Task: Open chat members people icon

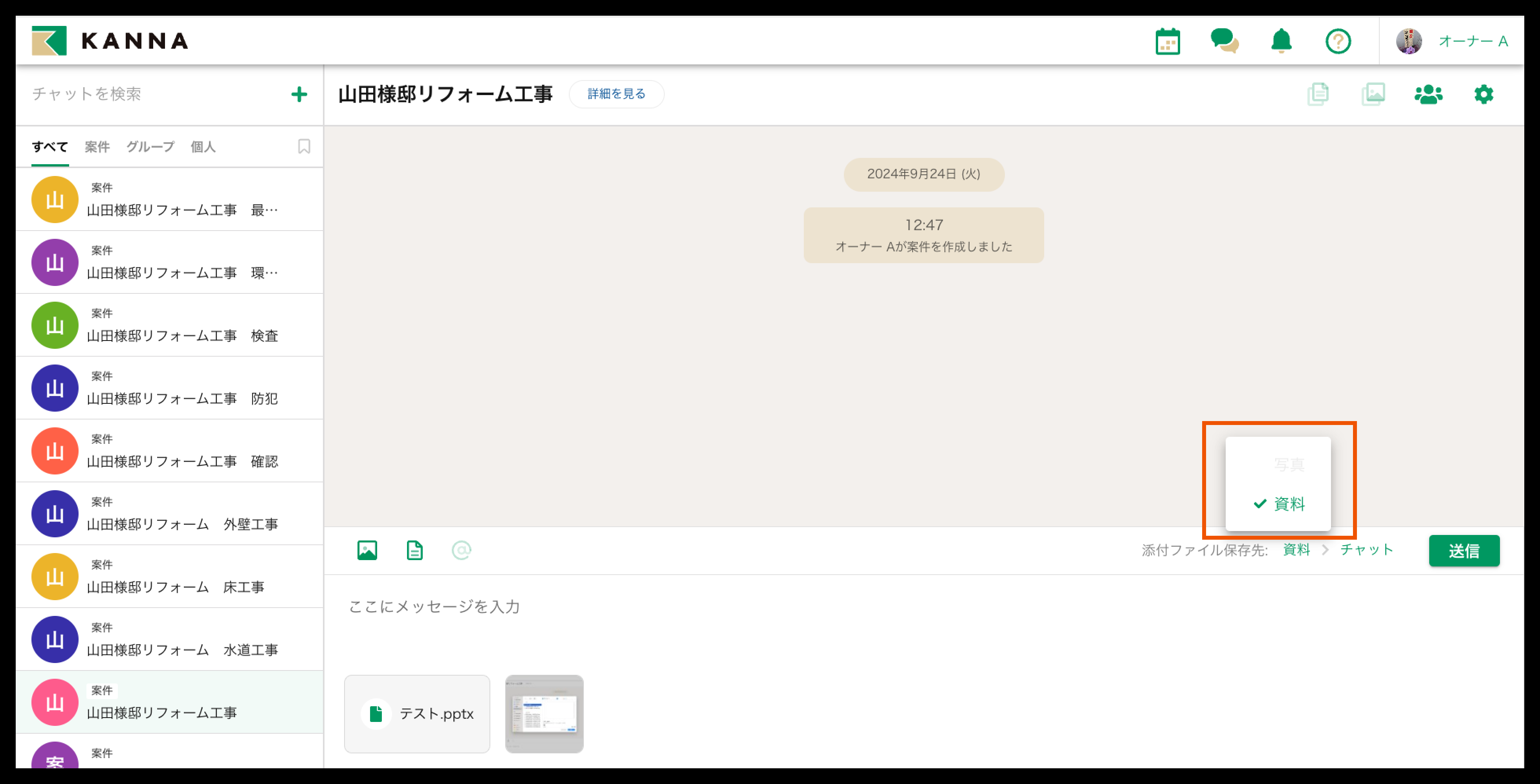Action: click(1428, 94)
